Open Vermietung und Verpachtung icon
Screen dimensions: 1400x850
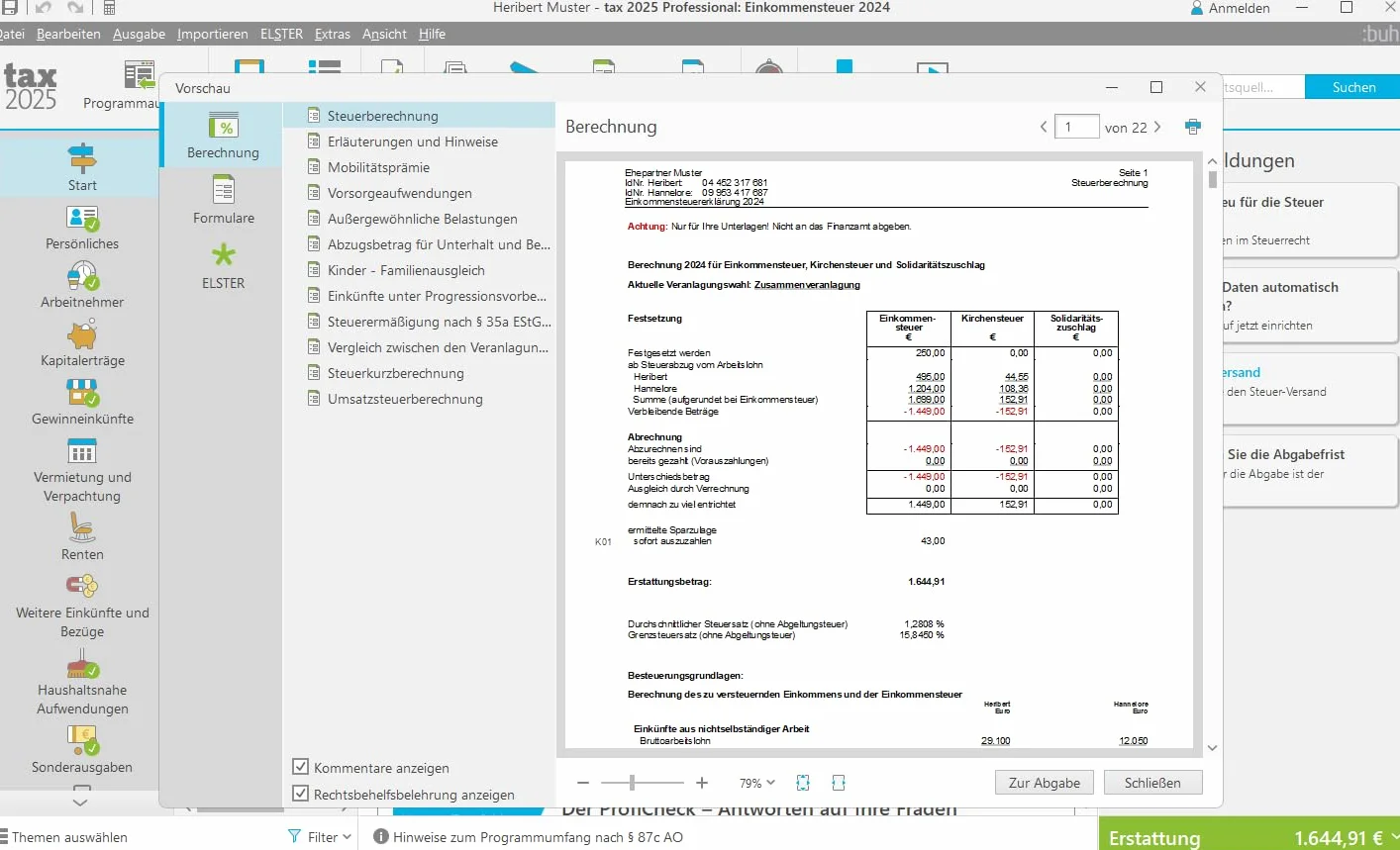(x=82, y=451)
